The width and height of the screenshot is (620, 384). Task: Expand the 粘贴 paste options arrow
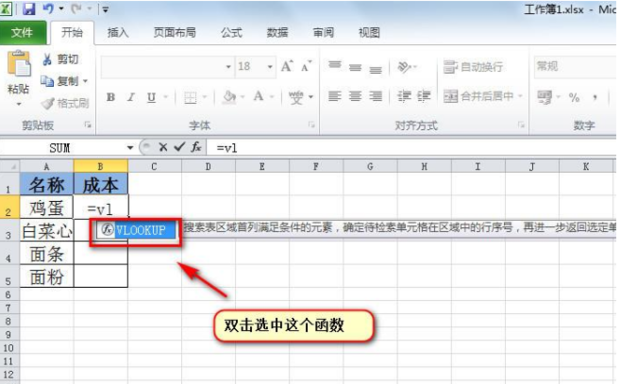pyautogui.click(x=19, y=104)
